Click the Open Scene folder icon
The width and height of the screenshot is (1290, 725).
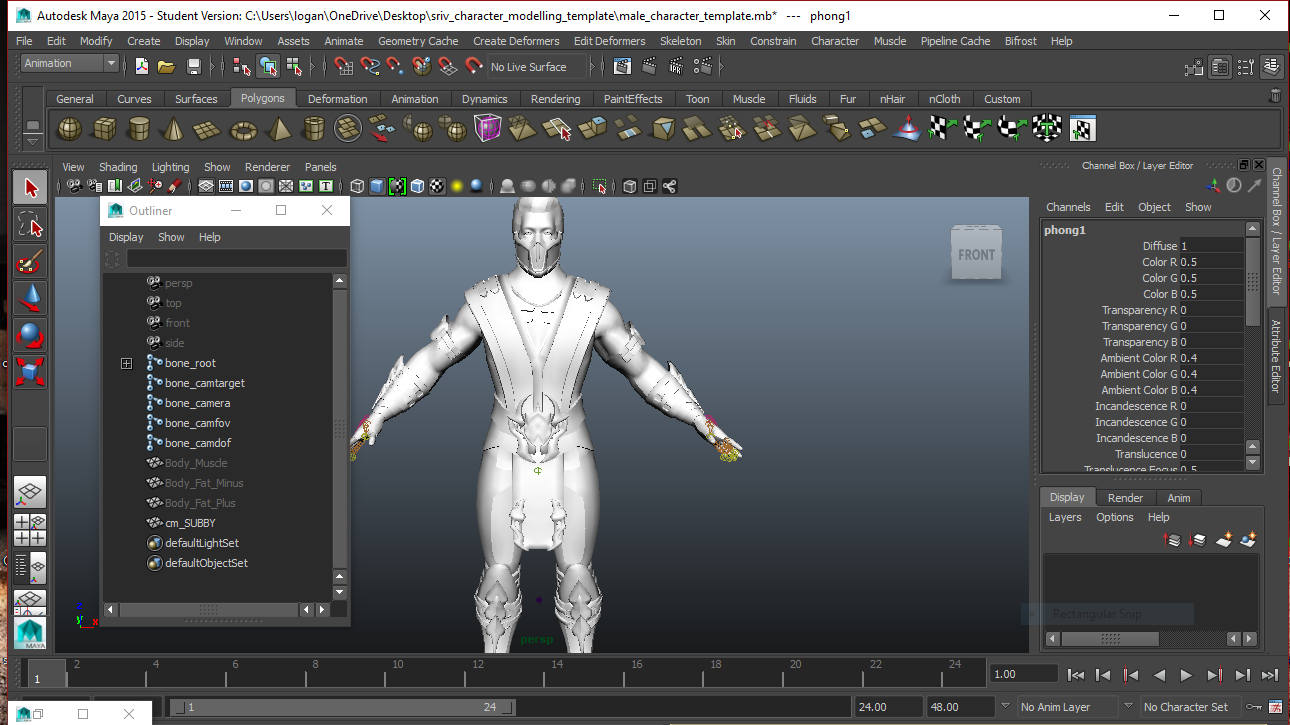click(166, 67)
